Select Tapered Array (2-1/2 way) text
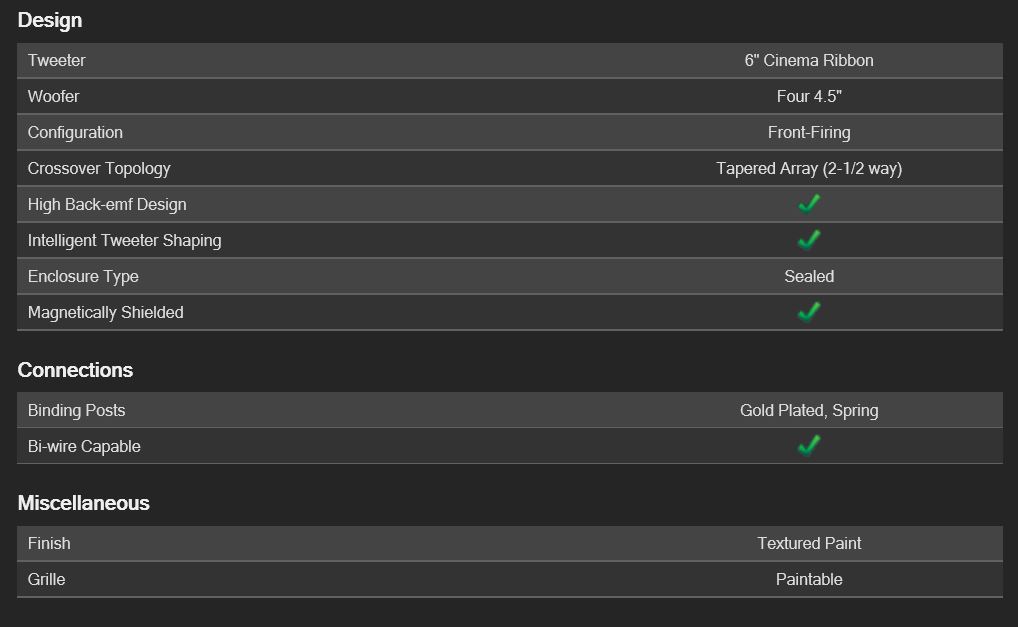This screenshot has width=1018, height=627. [809, 169]
